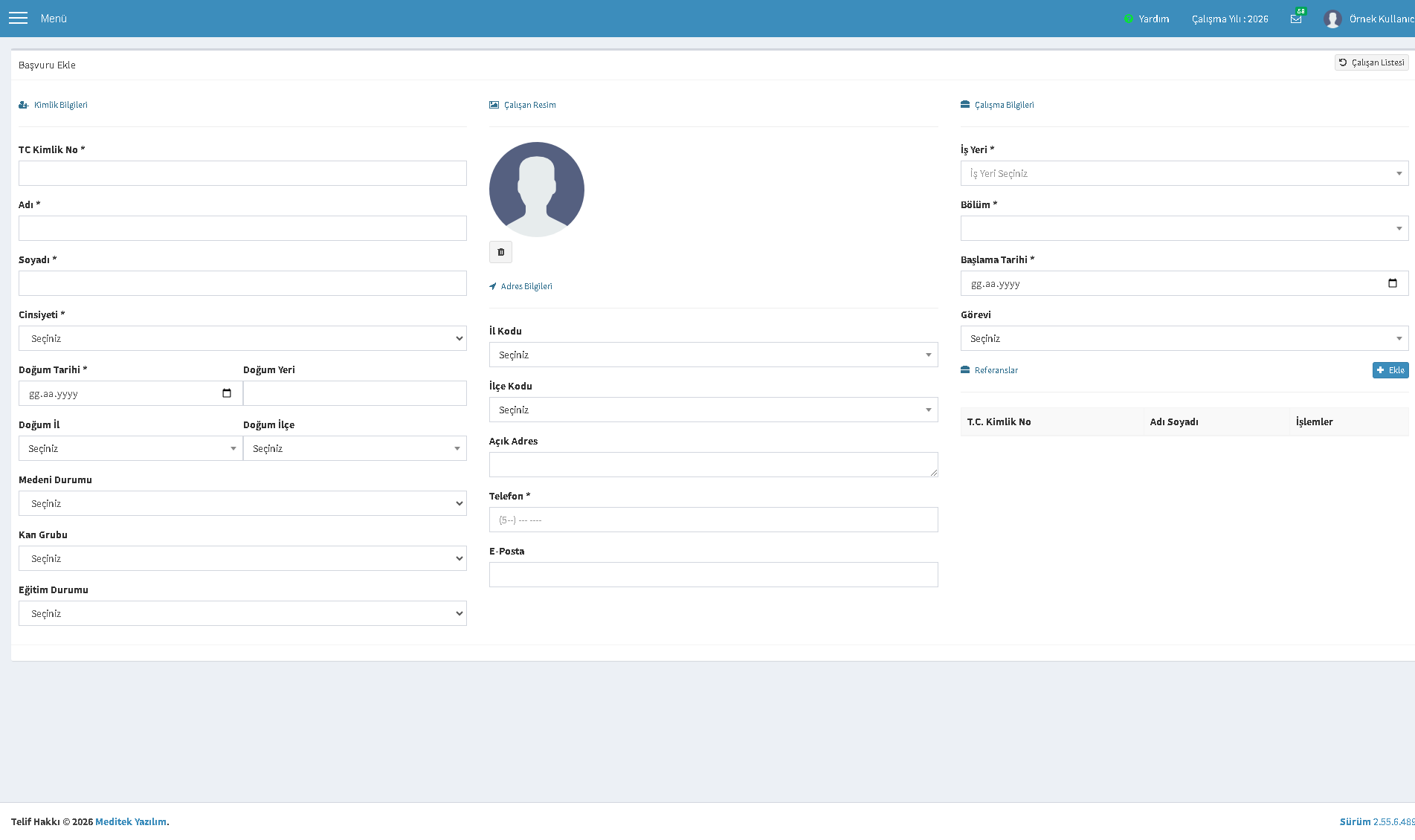Viewport: 1415px width, 840px height.
Task: Open the İş Yeri Seçiniz combo box
Action: pyautogui.click(x=1184, y=173)
